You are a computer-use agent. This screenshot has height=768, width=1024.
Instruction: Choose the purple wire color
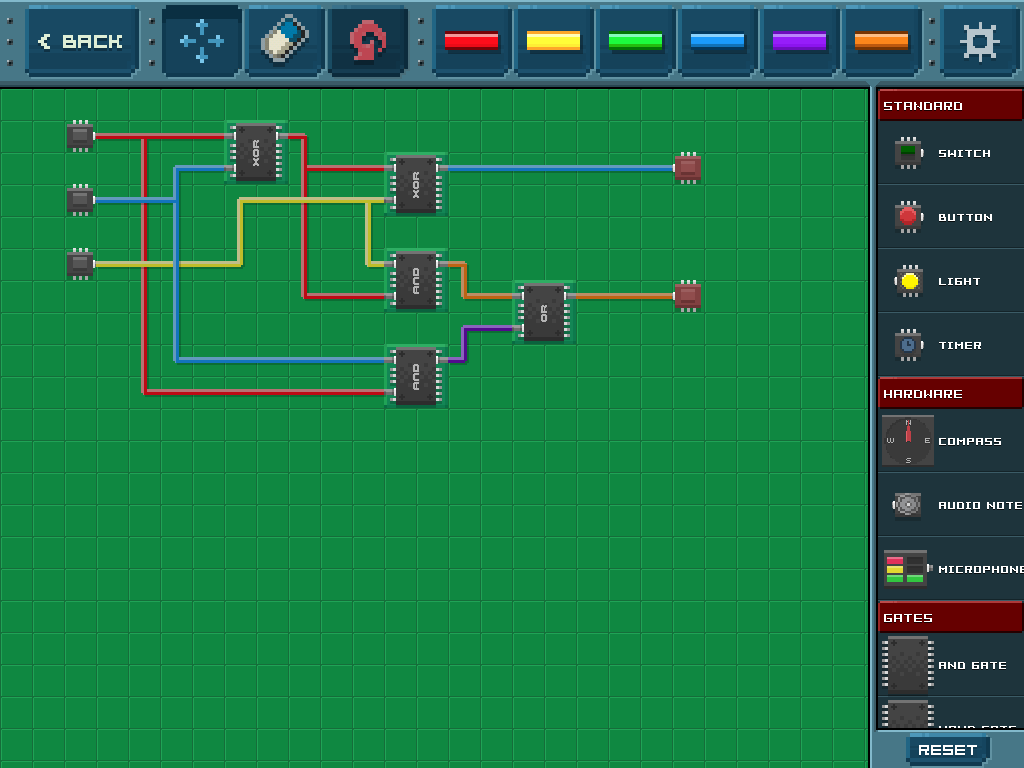tap(799, 42)
